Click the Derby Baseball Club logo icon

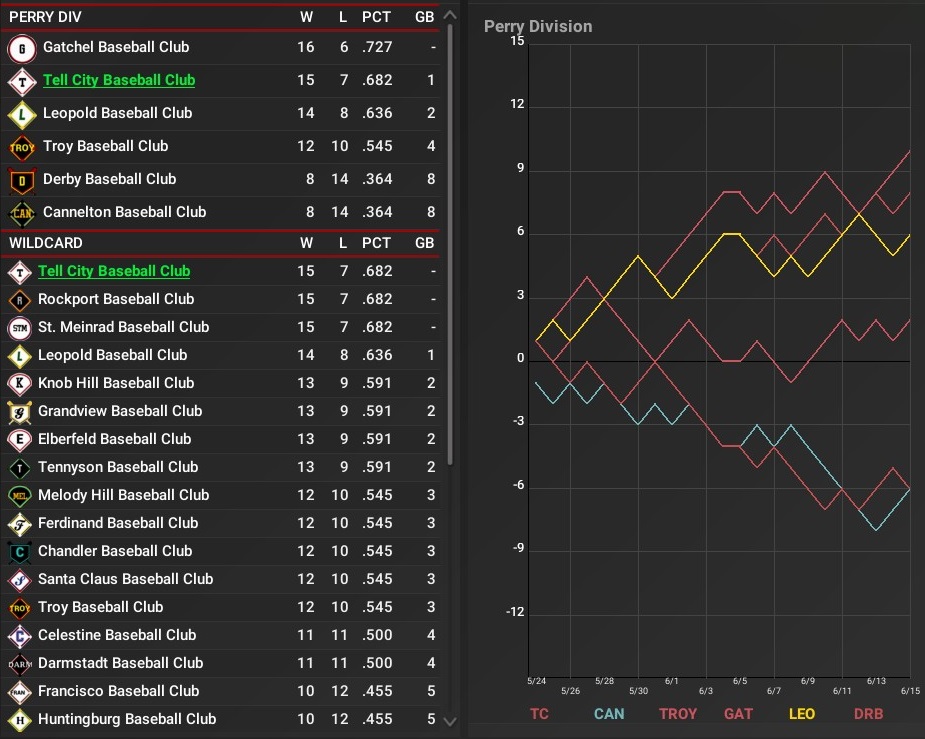point(22,180)
